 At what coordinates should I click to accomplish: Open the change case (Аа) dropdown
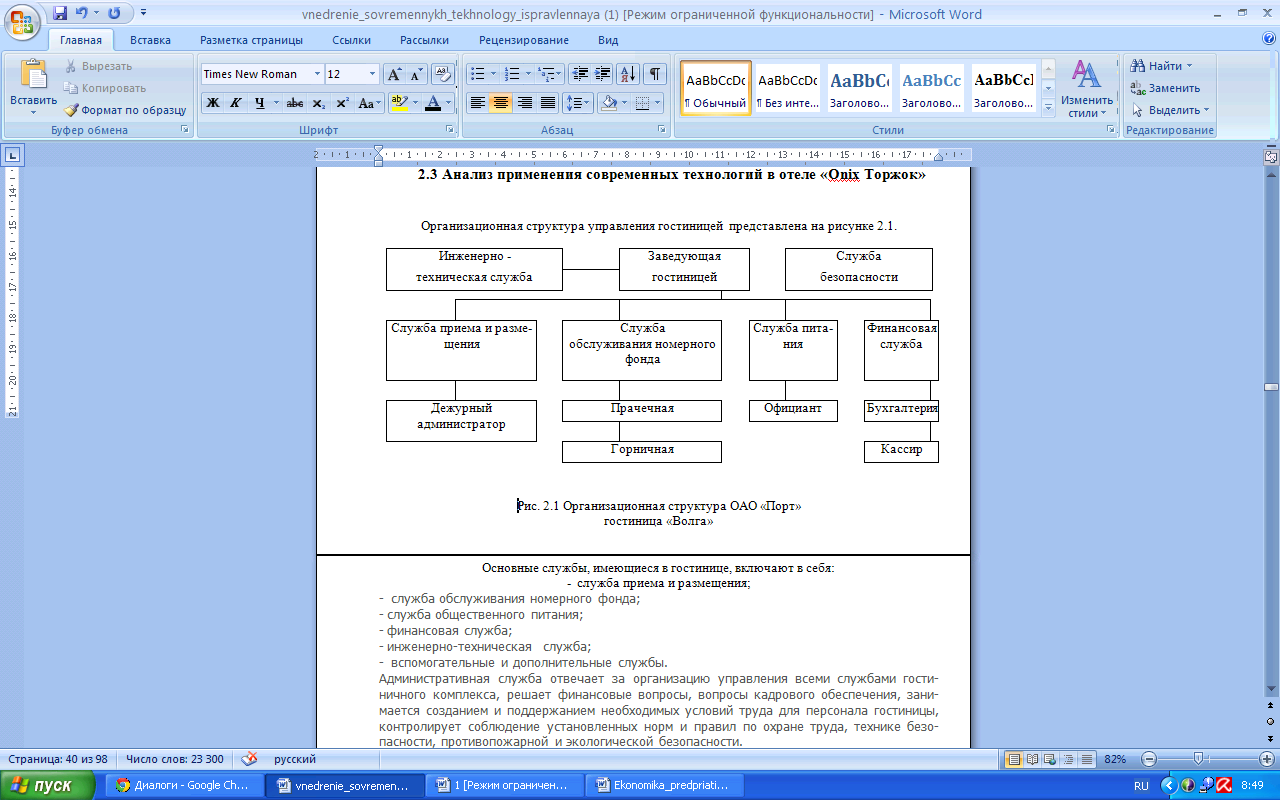[370, 102]
